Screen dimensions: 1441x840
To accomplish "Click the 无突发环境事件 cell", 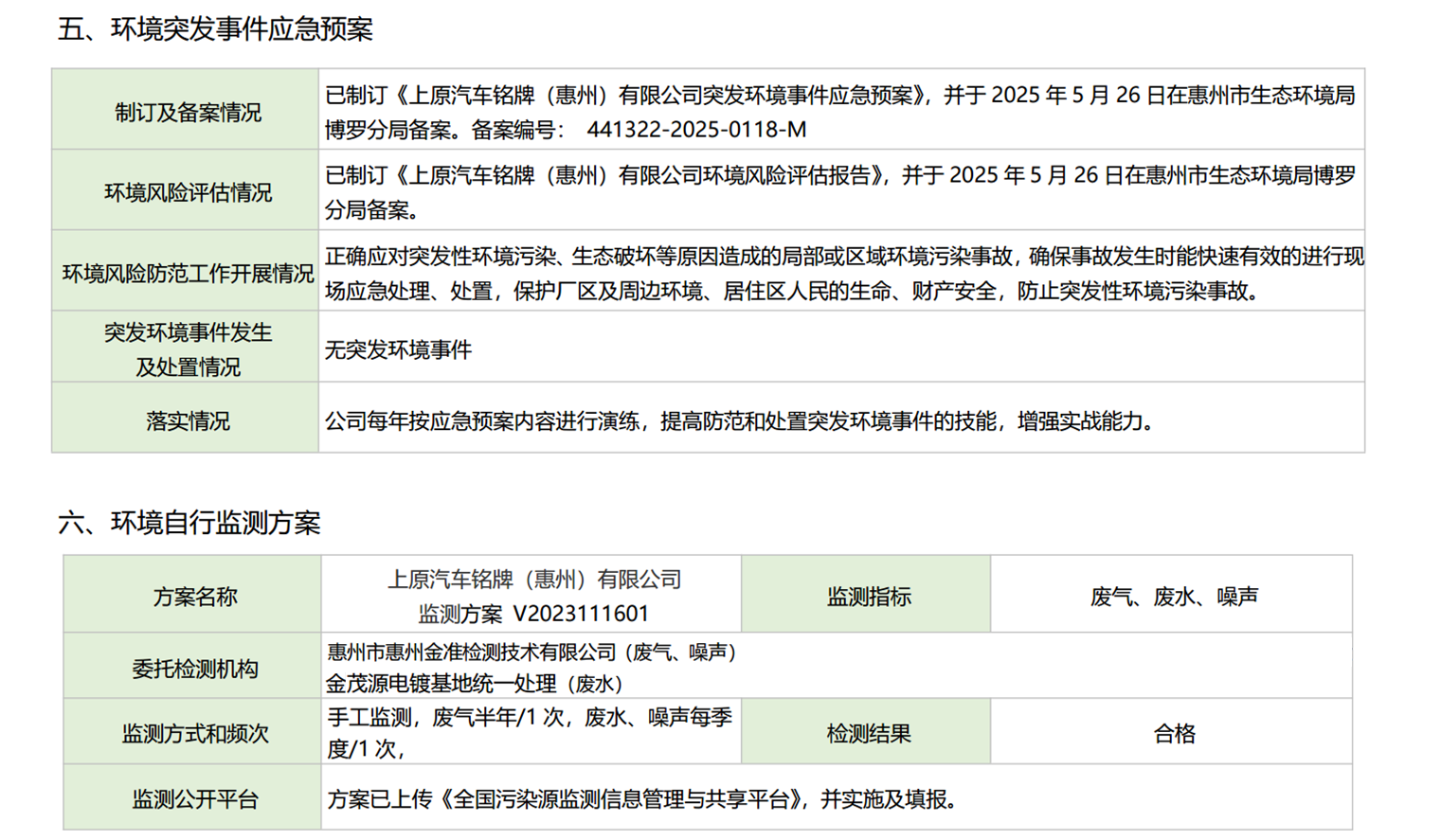I will (841, 347).
